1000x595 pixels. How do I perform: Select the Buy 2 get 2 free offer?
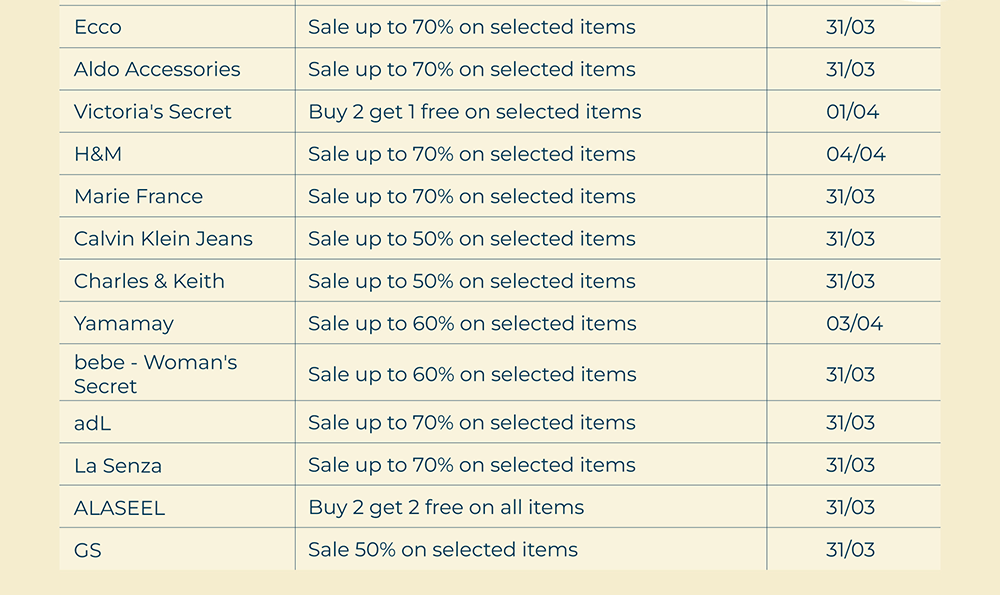coord(446,508)
